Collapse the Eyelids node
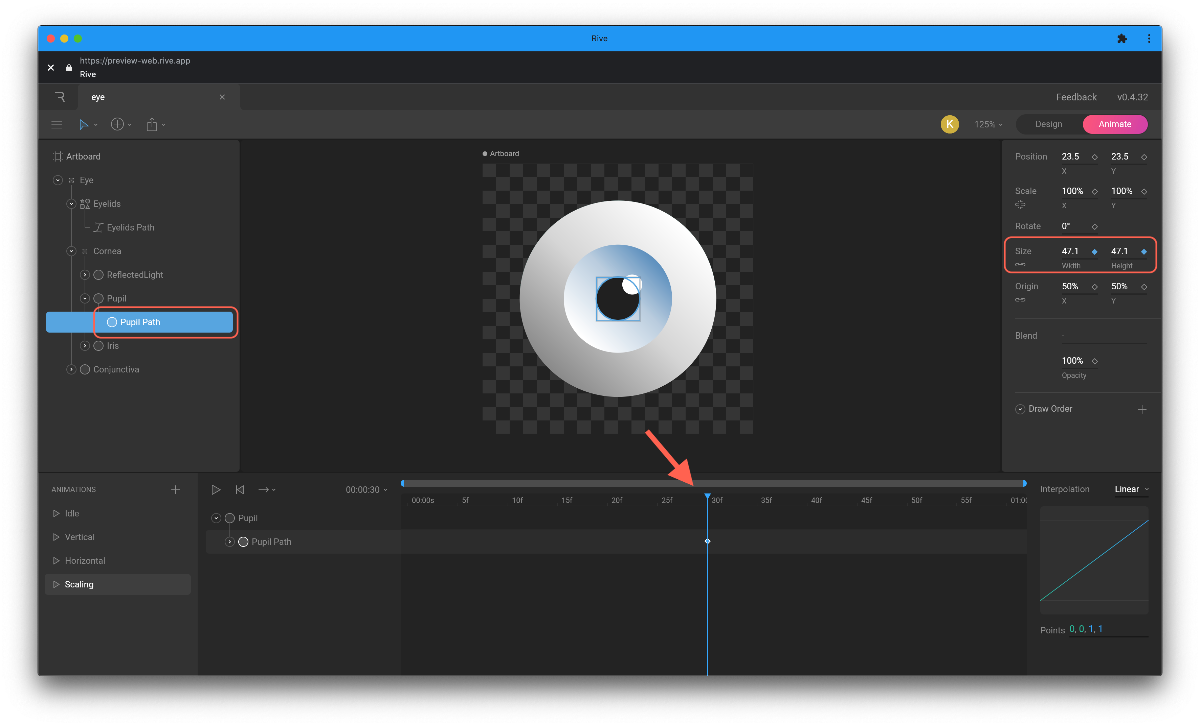1200x726 pixels. pyautogui.click(x=71, y=204)
